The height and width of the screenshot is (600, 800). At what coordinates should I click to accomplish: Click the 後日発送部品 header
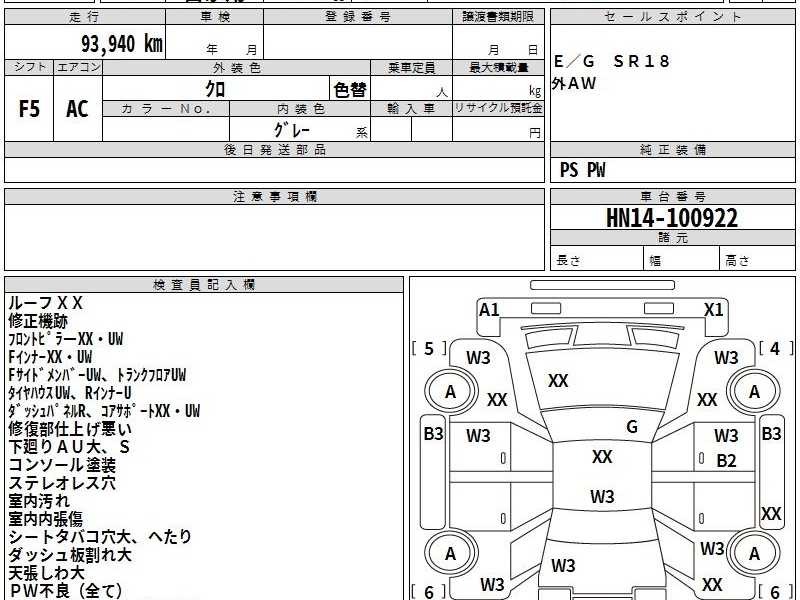274,149
